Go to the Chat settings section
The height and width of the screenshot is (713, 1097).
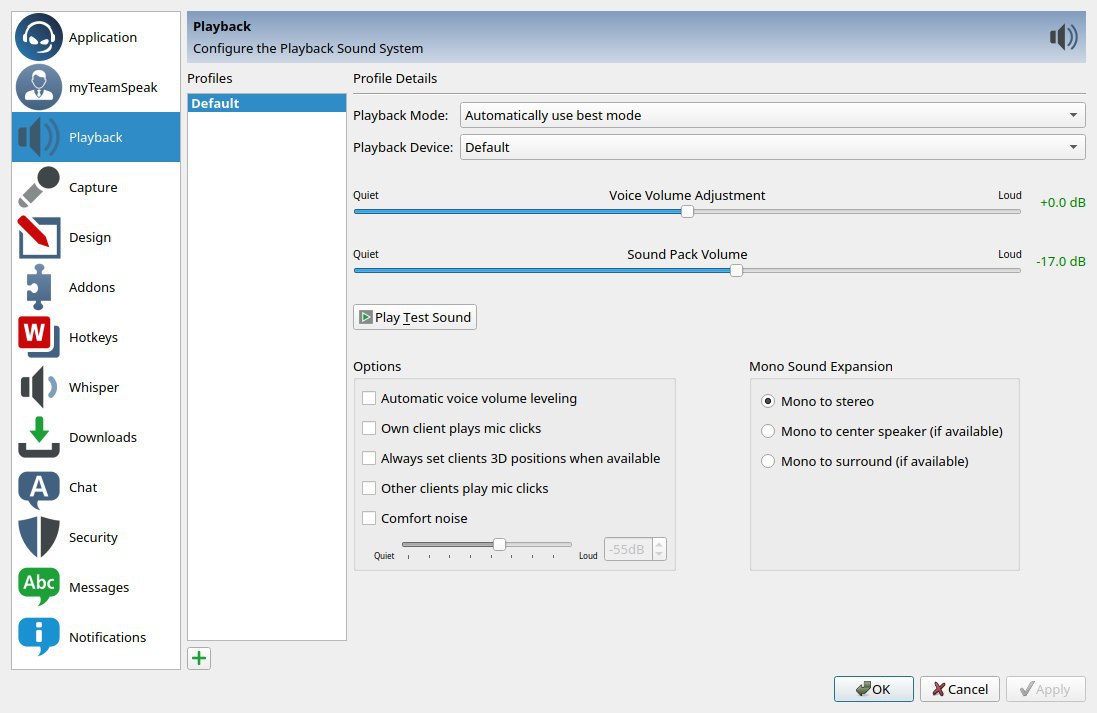click(83, 487)
